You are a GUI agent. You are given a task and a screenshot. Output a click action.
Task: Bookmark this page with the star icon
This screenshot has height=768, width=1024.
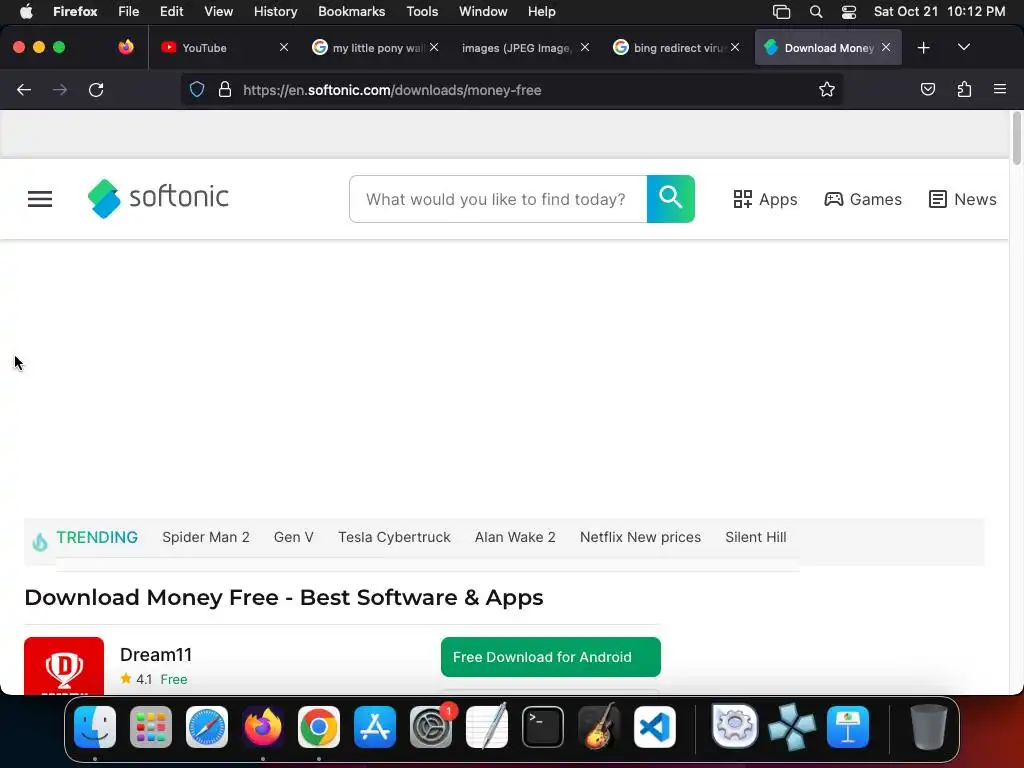tap(827, 89)
